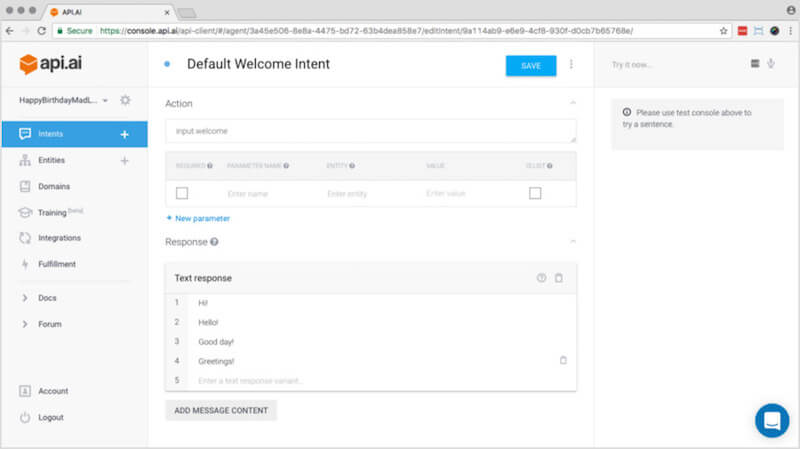This screenshot has height=449, width=800.
Task: Show help for Response section
Action: pyautogui.click(x=214, y=242)
